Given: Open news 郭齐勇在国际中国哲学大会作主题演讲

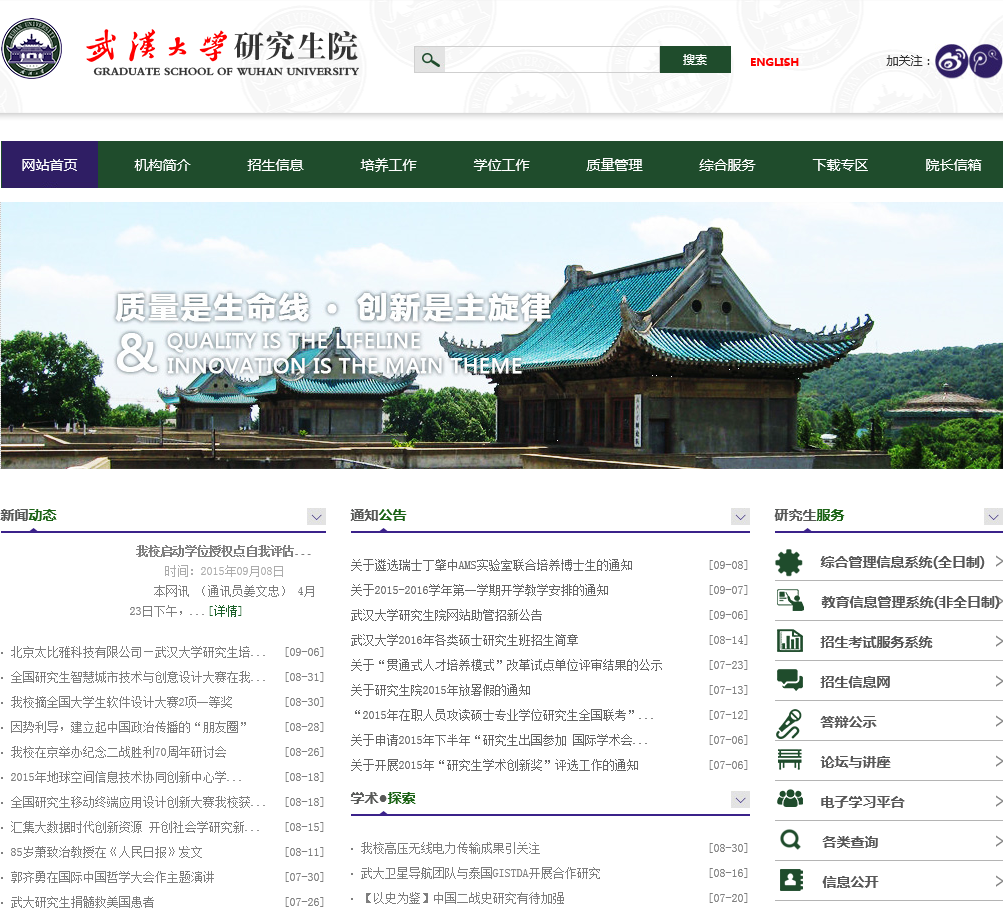Looking at the screenshot, I should point(113,877).
